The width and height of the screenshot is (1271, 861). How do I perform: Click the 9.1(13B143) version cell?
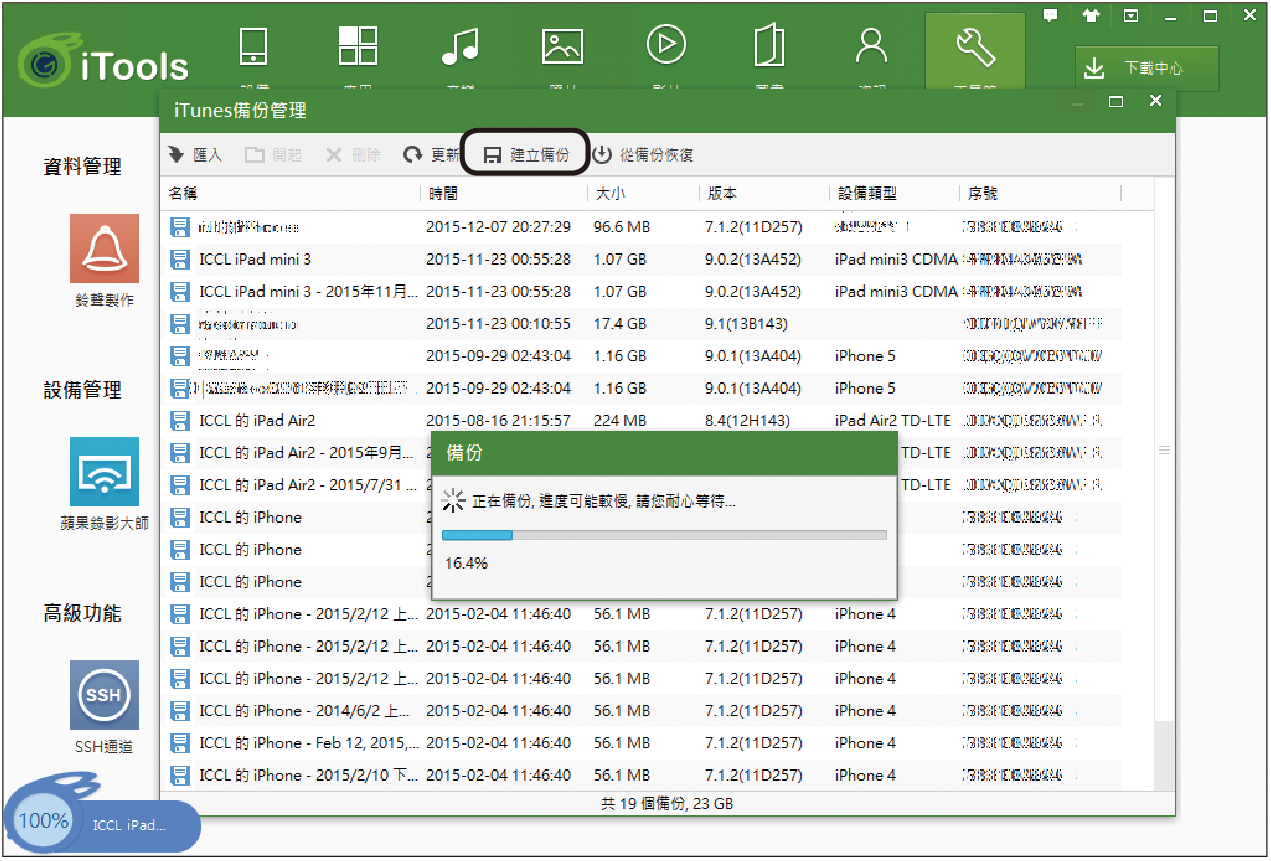coord(746,324)
